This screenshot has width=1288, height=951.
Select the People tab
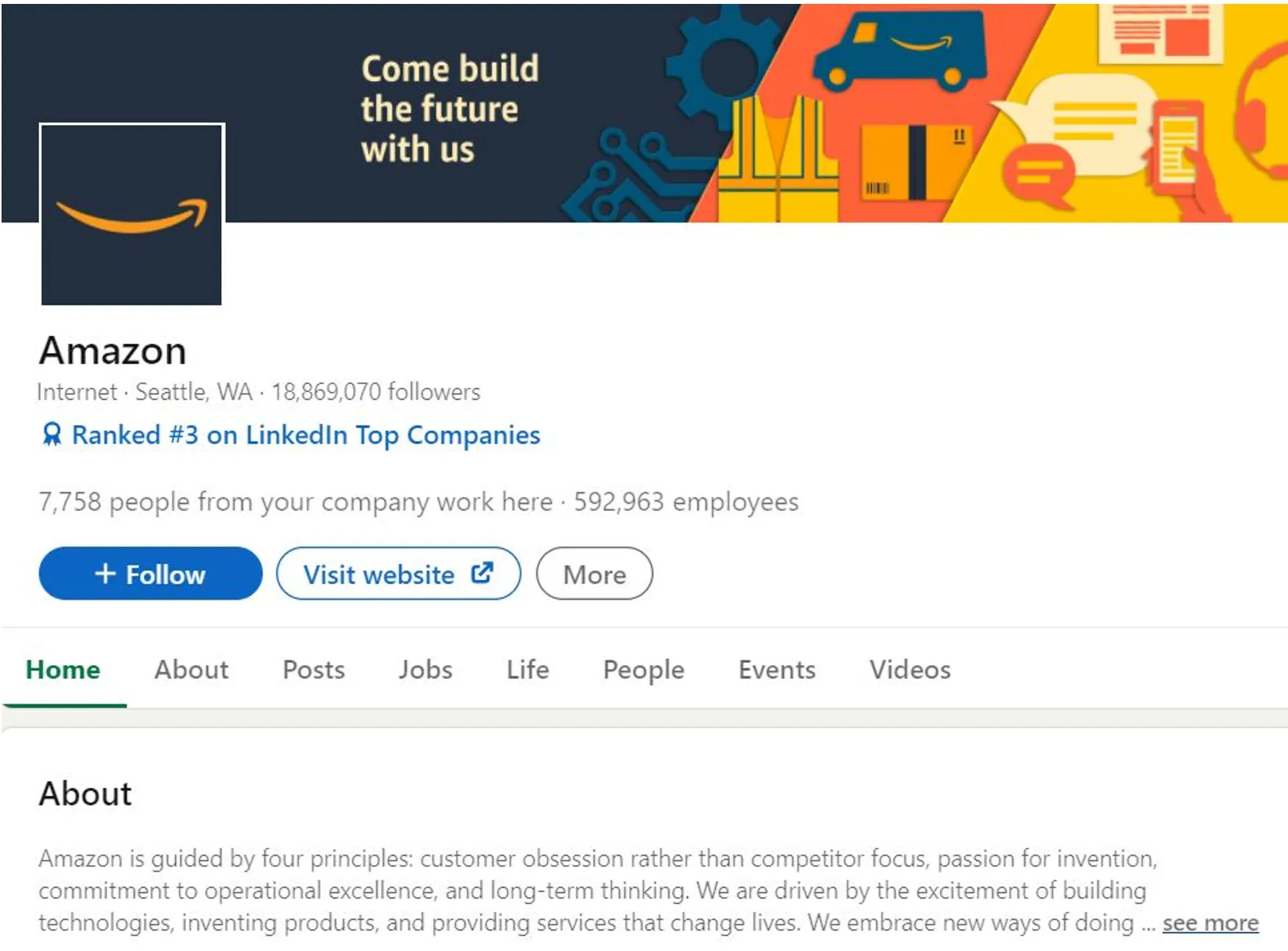642,670
